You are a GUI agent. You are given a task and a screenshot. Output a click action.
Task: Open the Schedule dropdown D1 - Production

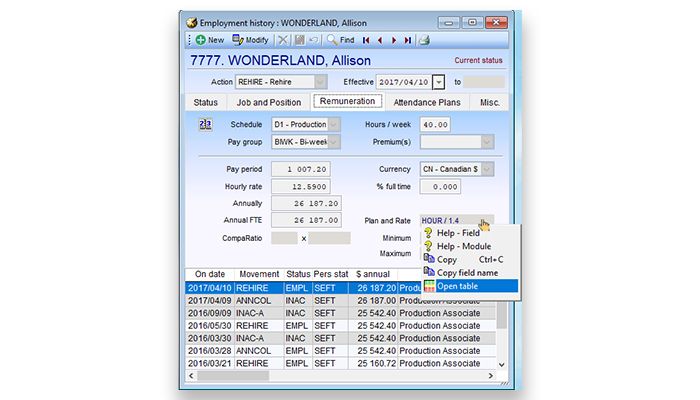[333, 125]
